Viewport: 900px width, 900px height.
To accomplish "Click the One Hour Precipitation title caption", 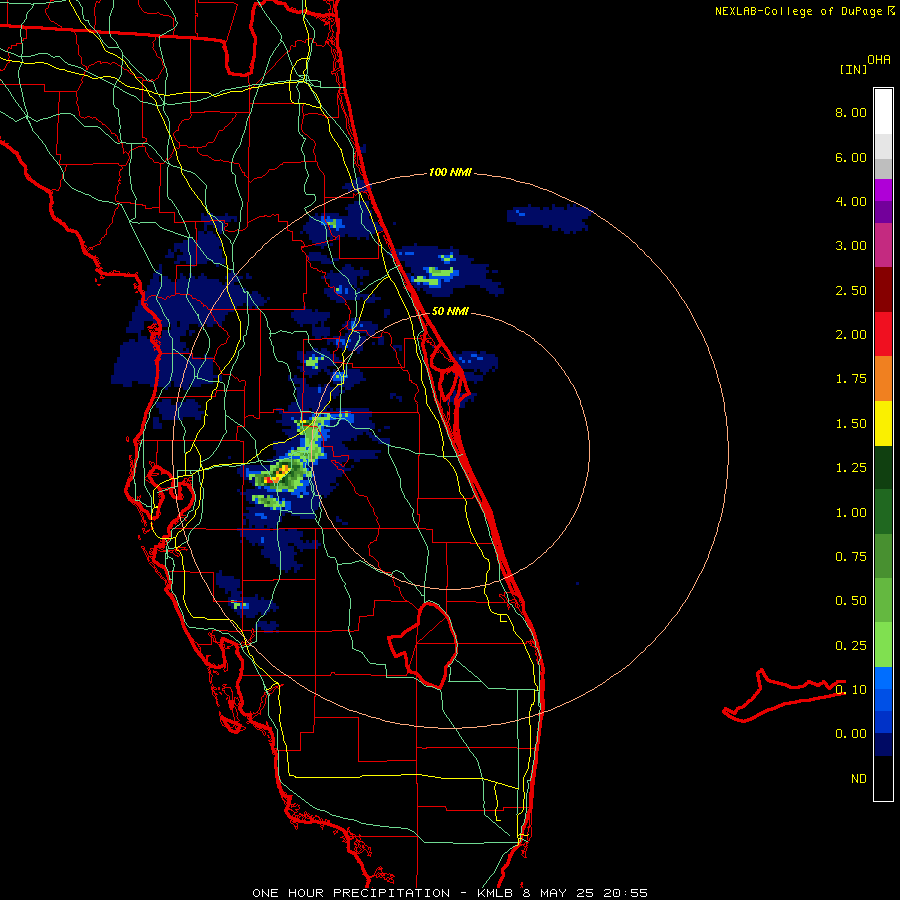I will click(449, 893).
